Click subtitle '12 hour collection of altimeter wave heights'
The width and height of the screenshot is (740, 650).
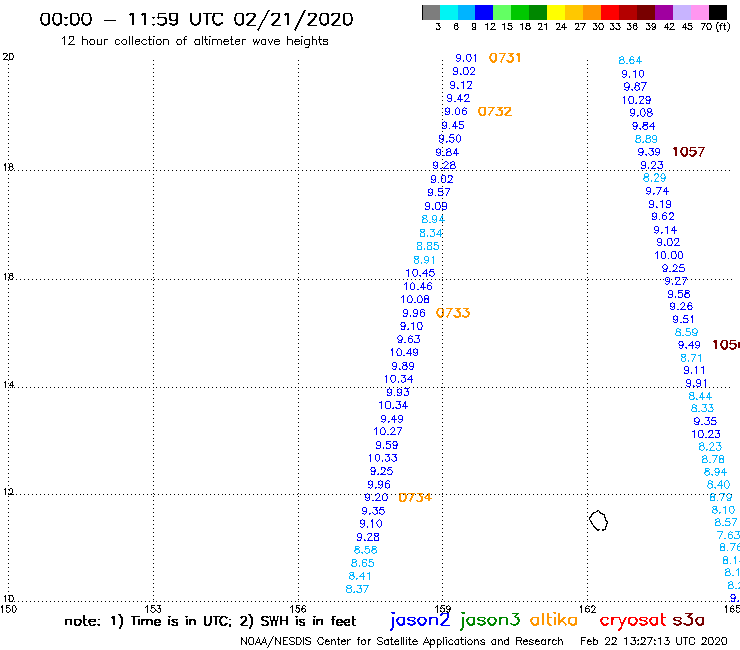[194, 41]
